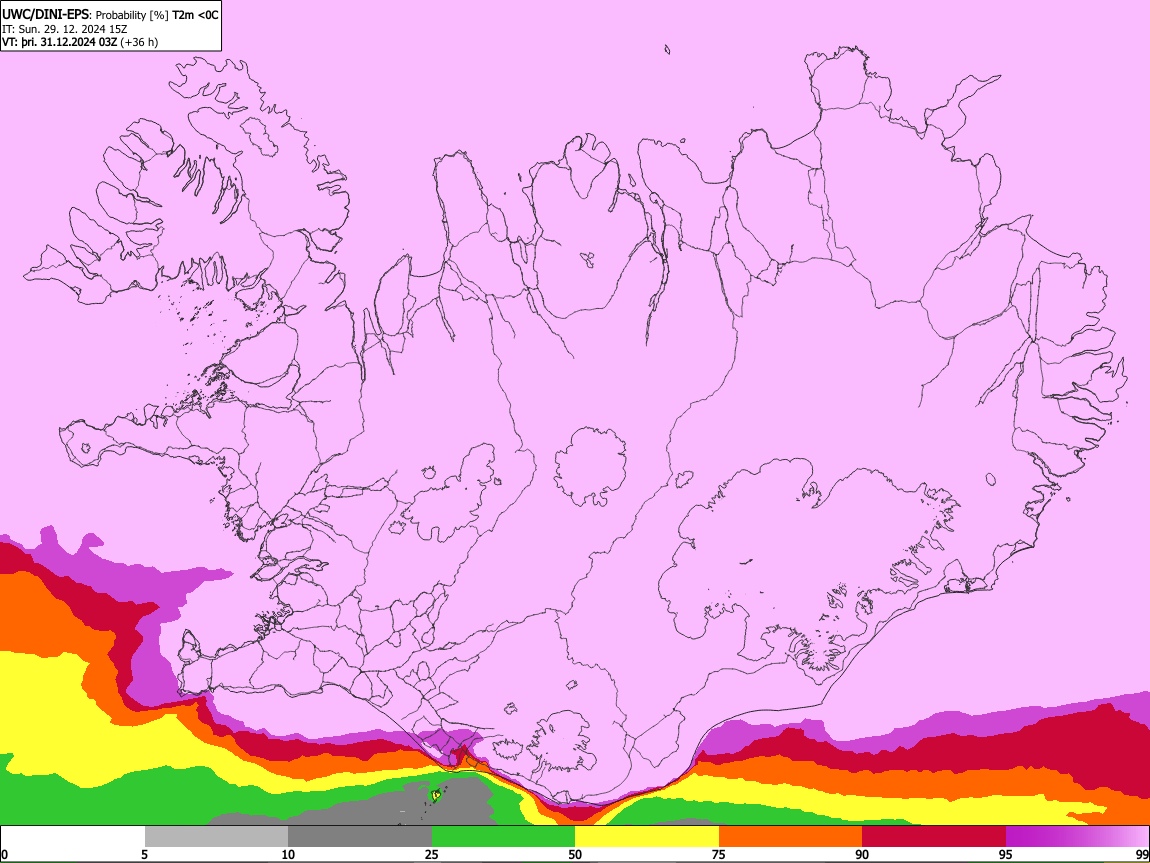The width and height of the screenshot is (1150, 863).
Task: Click the legend label '25'
Action: (432, 855)
